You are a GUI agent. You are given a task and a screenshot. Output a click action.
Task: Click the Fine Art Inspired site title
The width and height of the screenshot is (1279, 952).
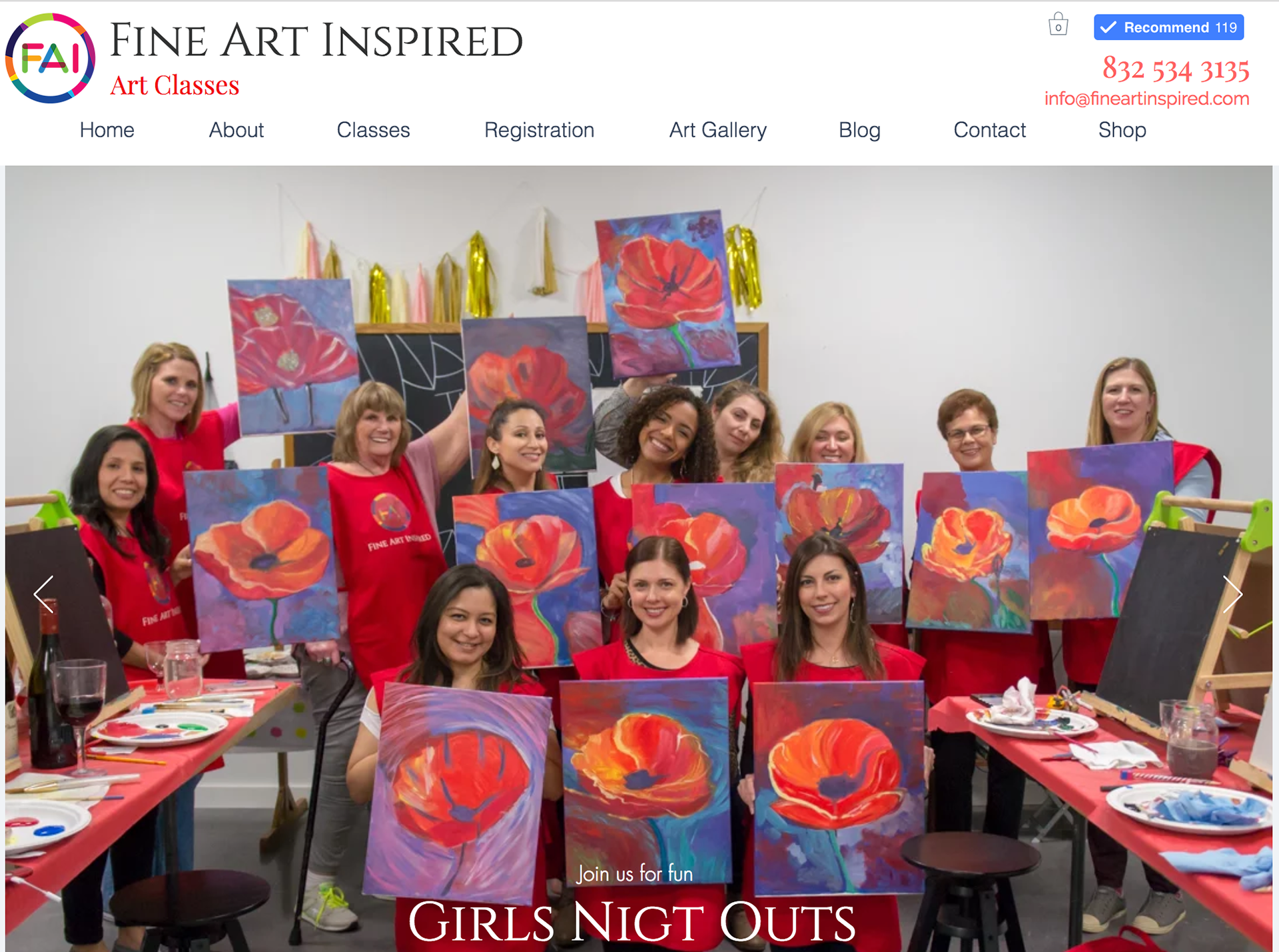click(316, 41)
